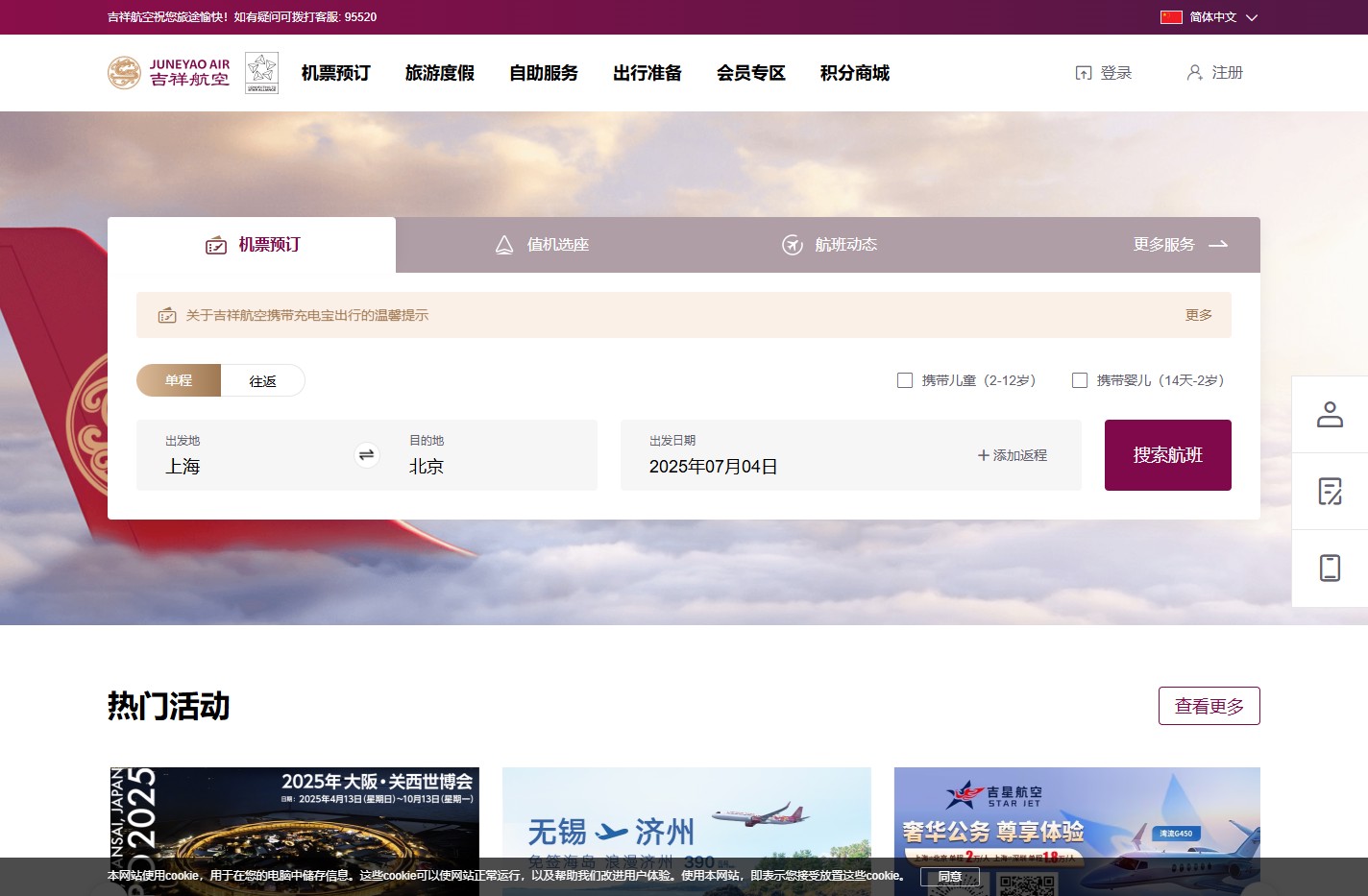The image size is (1368, 896).
Task: Click the login arrow icon beside 登录
Action: (x=1084, y=73)
